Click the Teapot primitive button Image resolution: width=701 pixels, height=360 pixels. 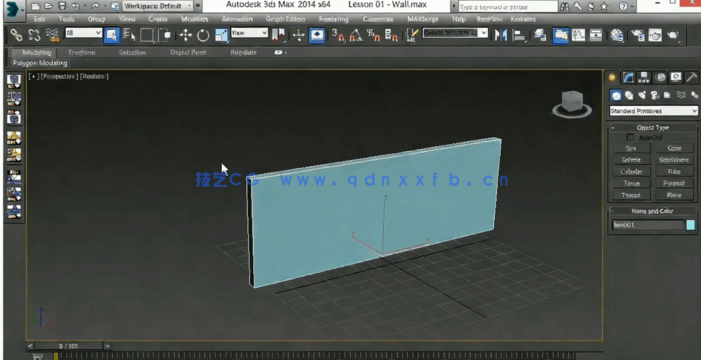(x=631, y=195)
